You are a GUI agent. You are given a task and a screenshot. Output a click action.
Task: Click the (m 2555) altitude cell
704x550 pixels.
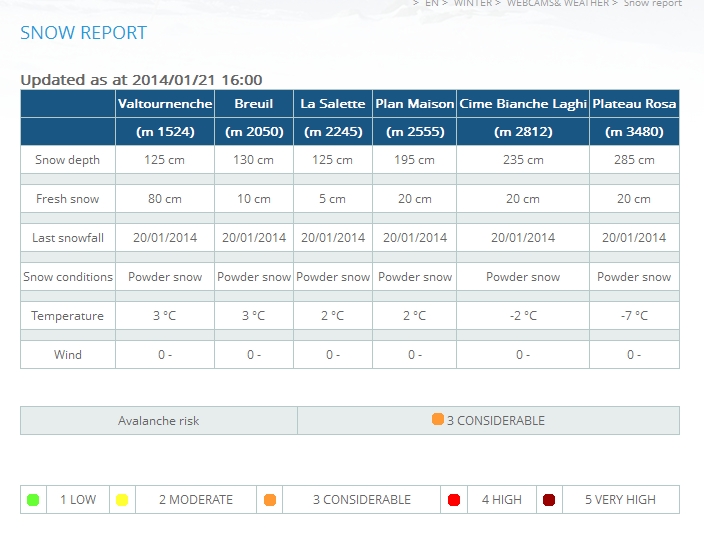pos(414,132)
